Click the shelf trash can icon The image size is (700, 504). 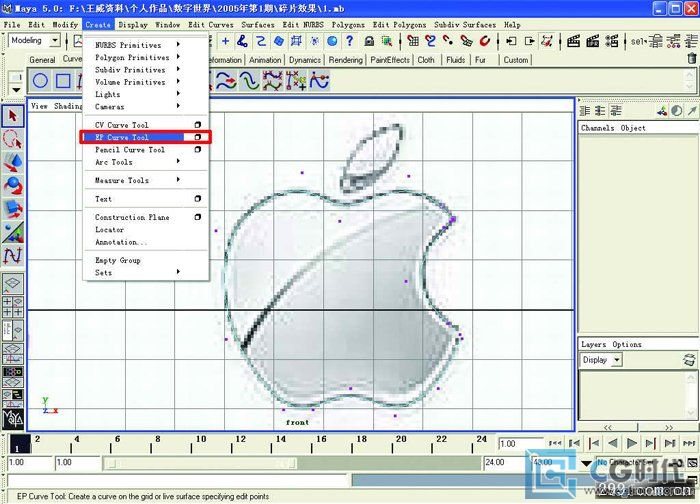click(692, 58)
